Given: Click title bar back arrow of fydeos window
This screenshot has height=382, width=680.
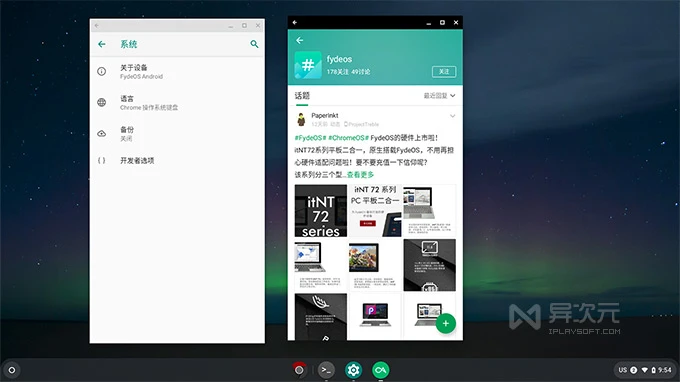Looking at the screenshot, I should click(x=295, y=23).
